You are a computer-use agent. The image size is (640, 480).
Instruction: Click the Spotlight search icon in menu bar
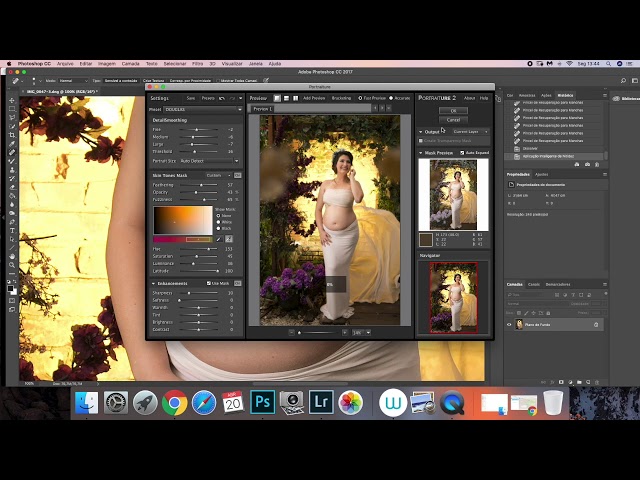point(609,64)
